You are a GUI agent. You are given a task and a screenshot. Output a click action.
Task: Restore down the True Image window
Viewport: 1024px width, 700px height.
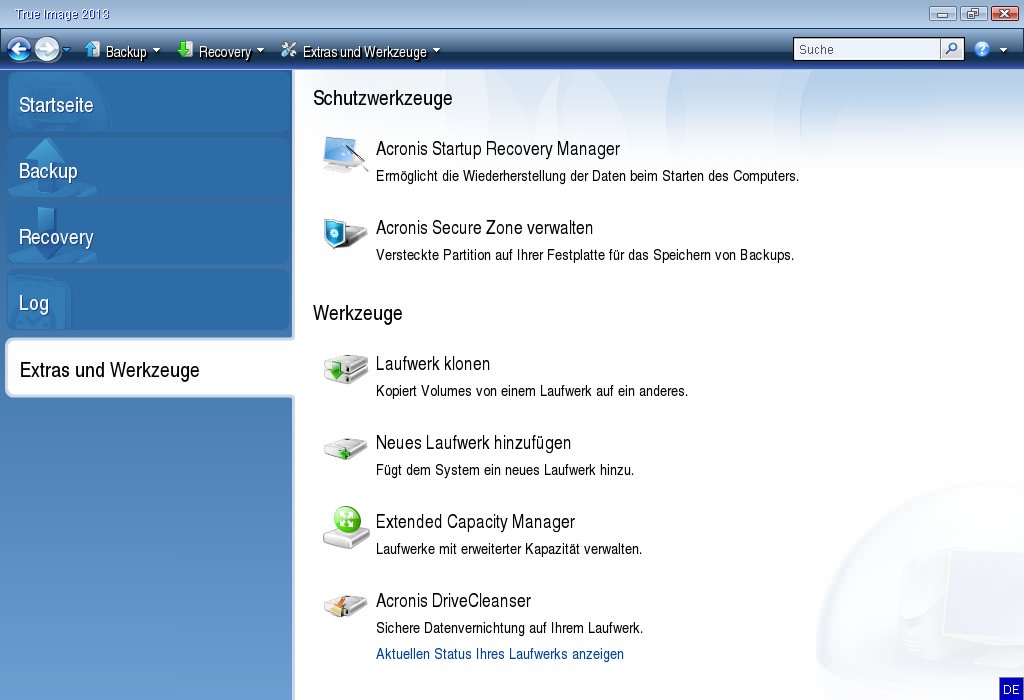point(972,13)
